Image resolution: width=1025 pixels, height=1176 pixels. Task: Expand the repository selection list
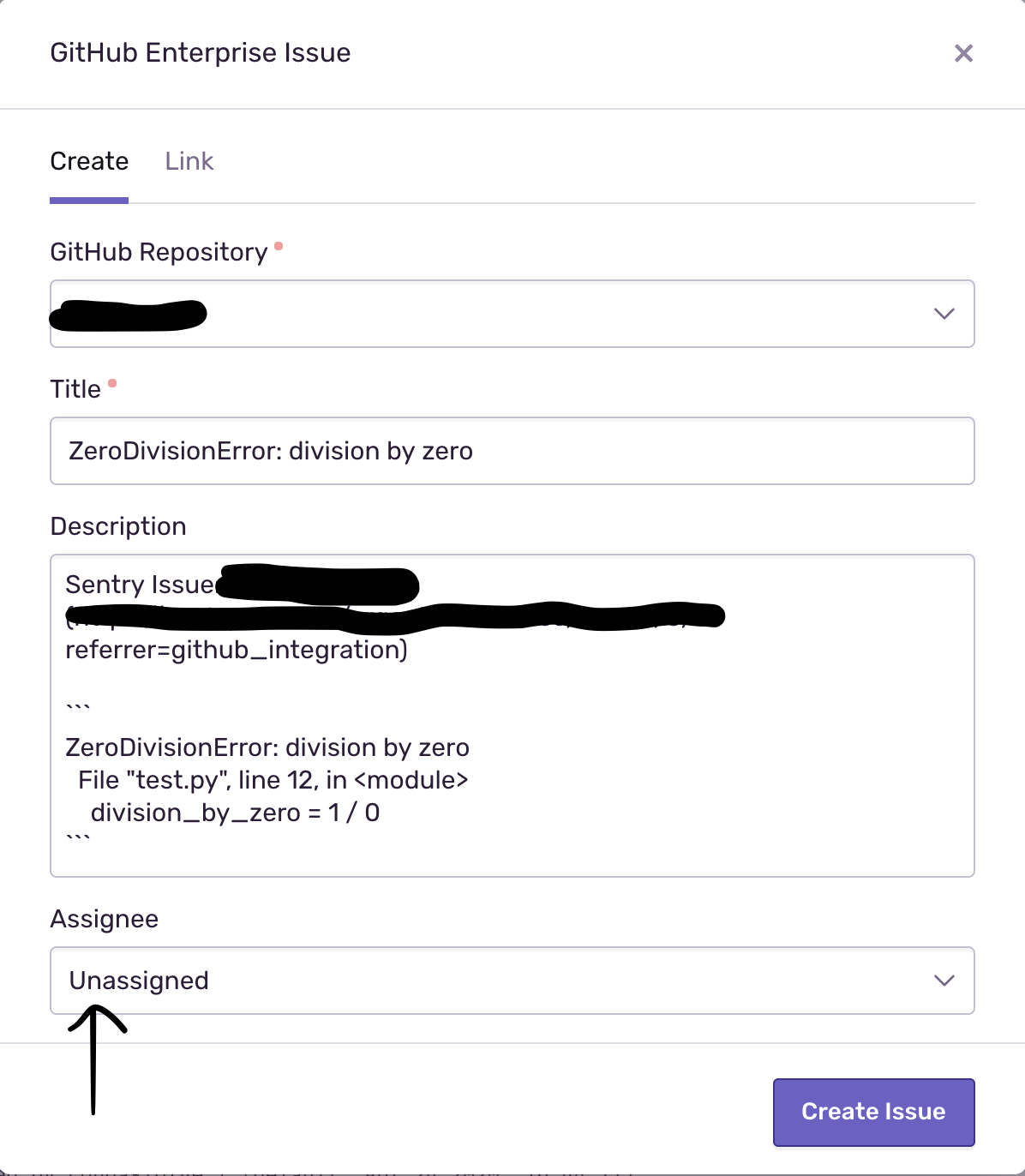tap(512, 314)
